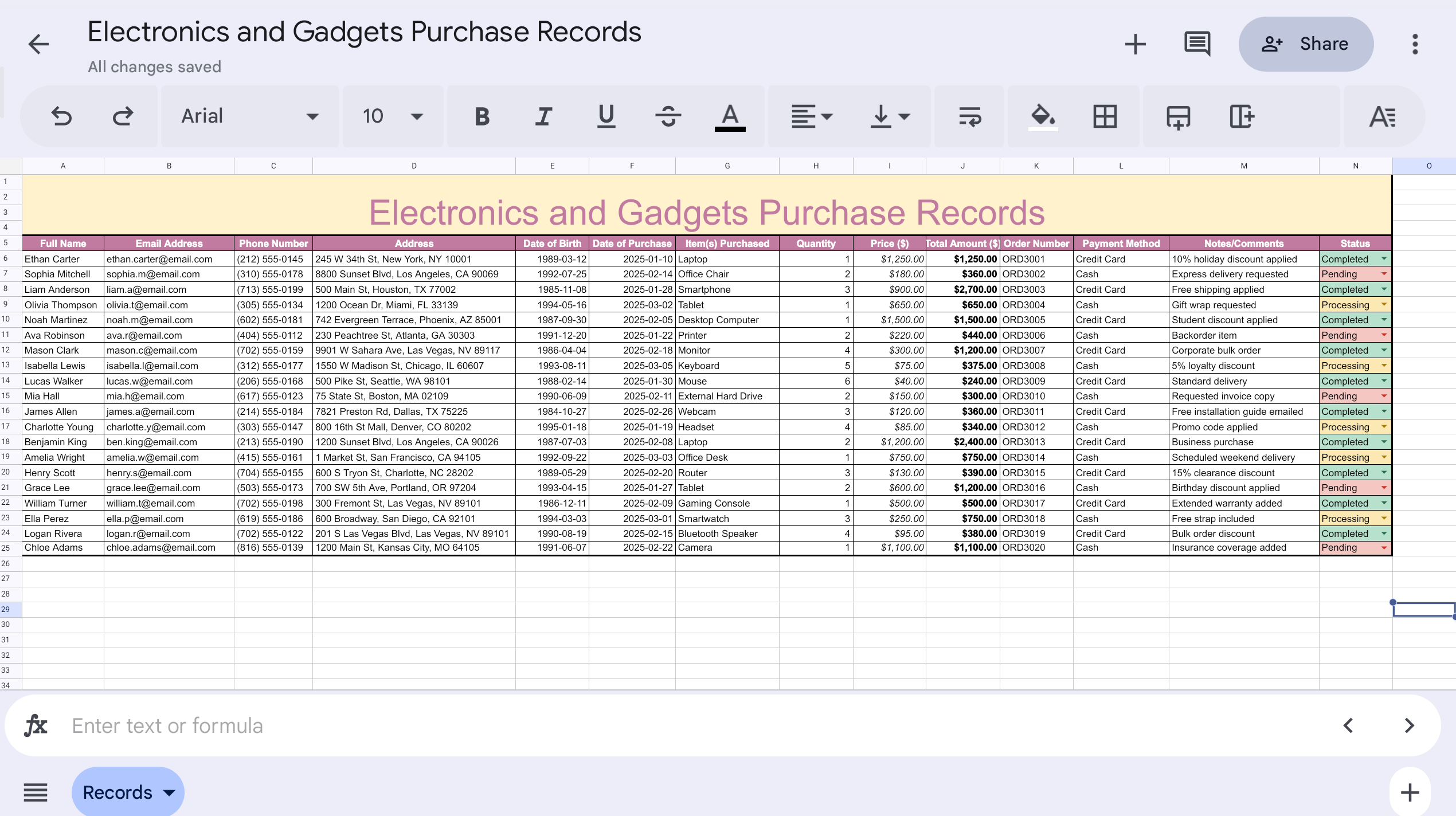Toggle italic formatting
This screenshot has width=1456, height=816.
[543, 116]
